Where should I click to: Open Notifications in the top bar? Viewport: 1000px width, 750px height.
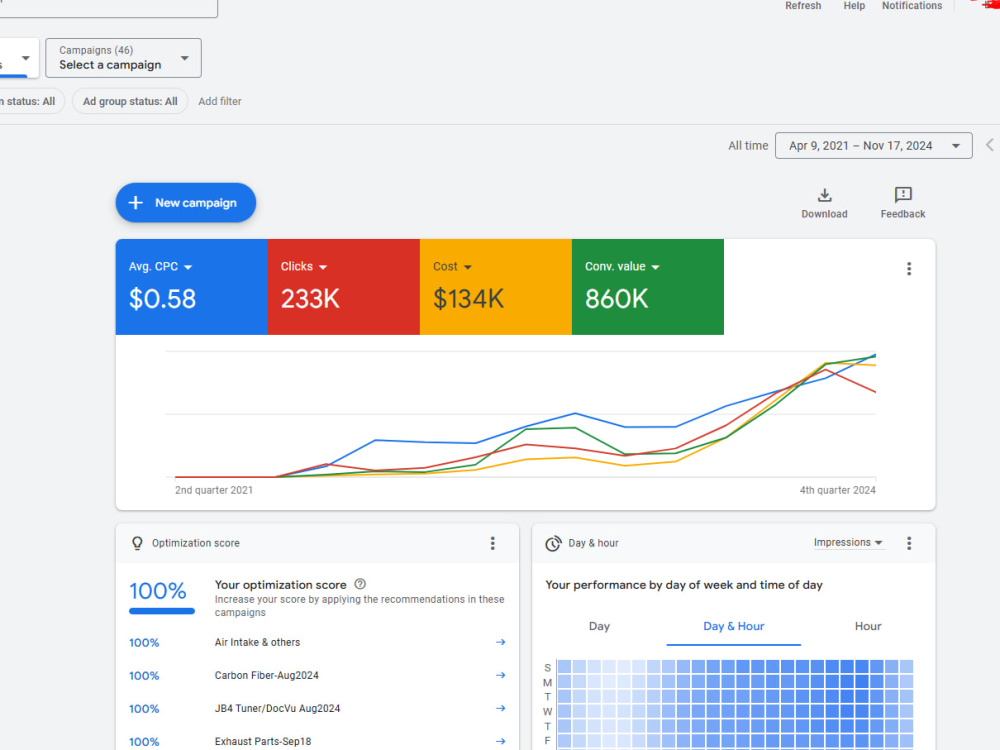[912, 6]
